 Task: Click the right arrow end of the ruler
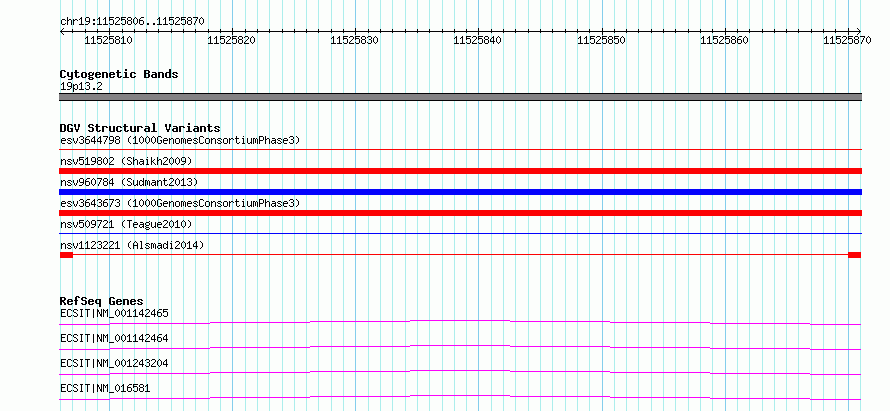pyautogui.click(x=859, y=31)
